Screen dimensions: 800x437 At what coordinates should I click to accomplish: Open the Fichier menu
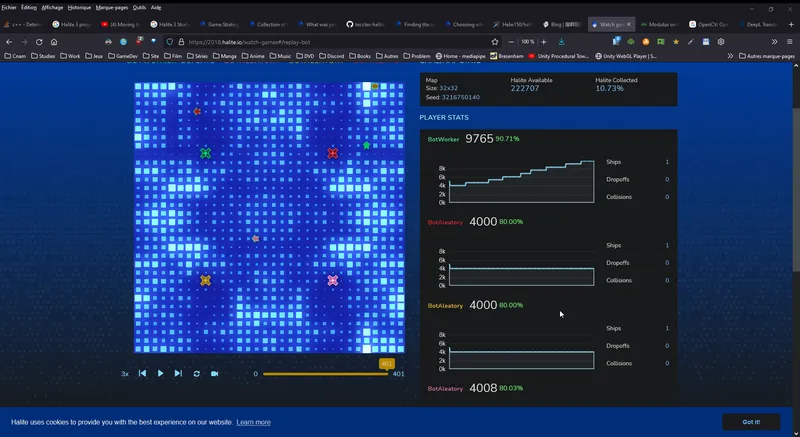pyautogui.click(x=9, y=8)
